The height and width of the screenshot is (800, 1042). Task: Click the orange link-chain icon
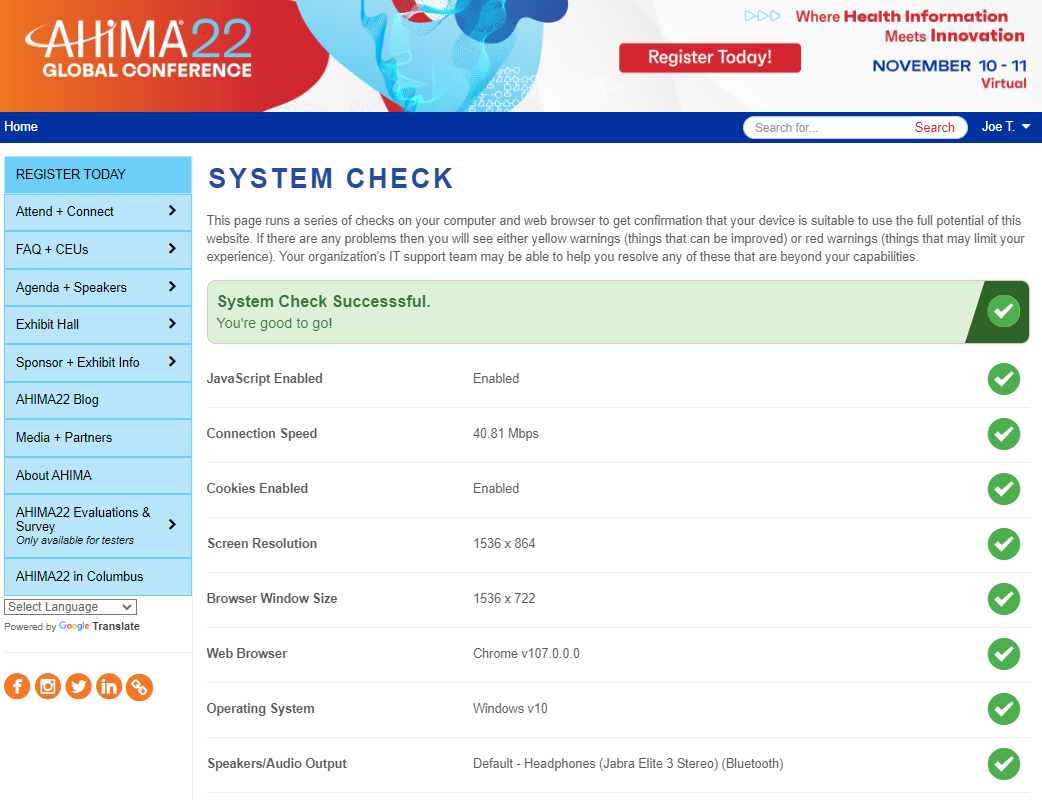[140, 687]
